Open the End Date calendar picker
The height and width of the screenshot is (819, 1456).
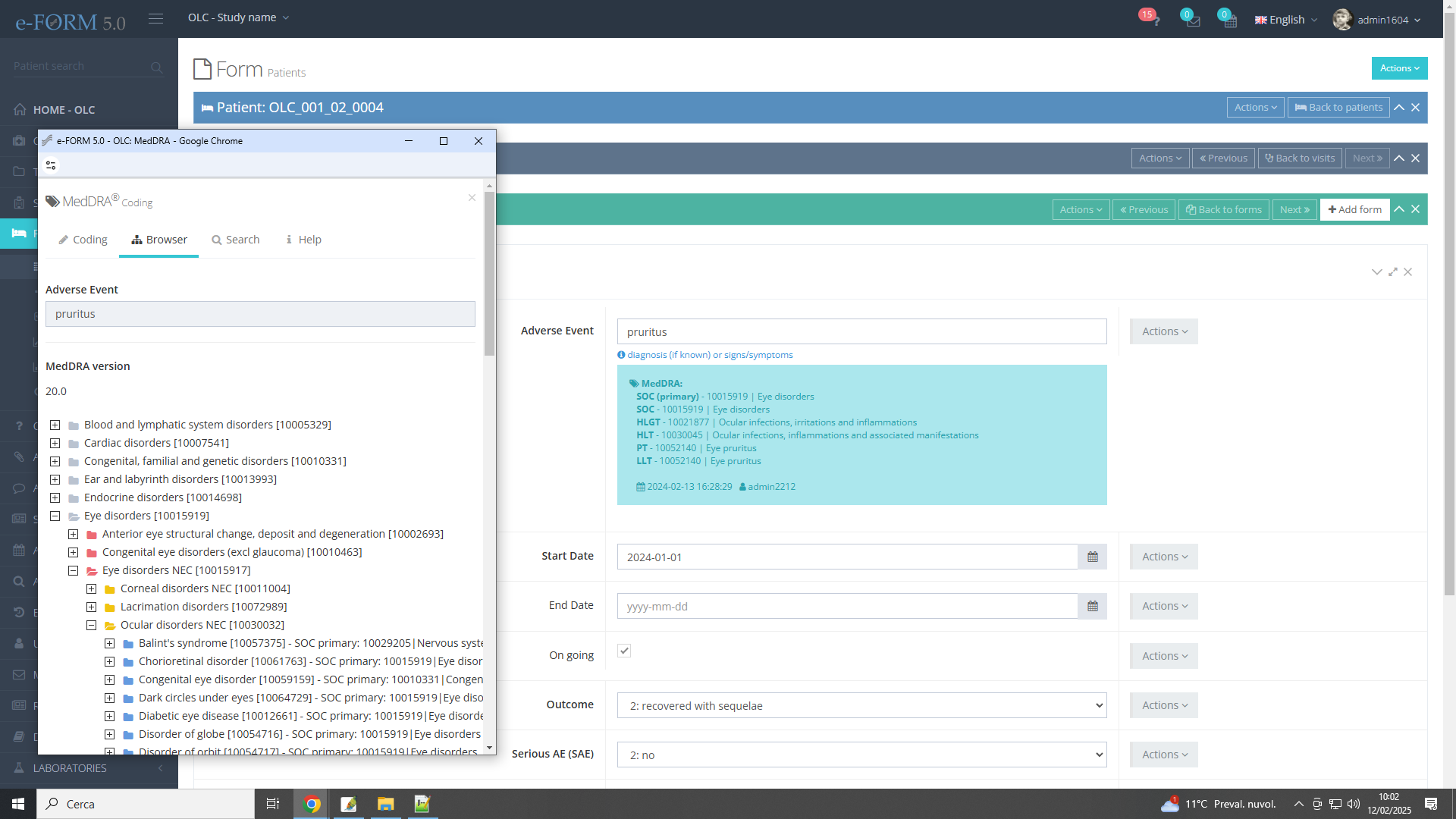pos(1092,606)
